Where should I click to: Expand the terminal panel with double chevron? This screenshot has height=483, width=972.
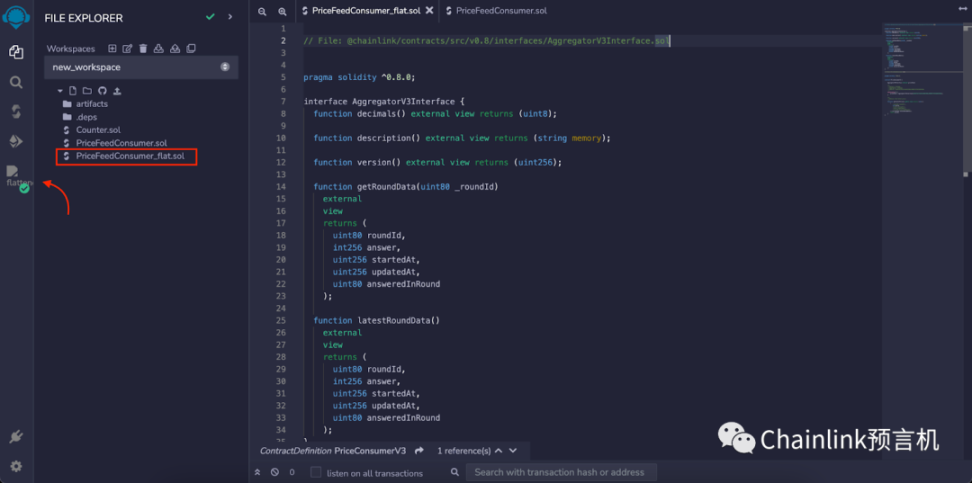pos(258,472)
